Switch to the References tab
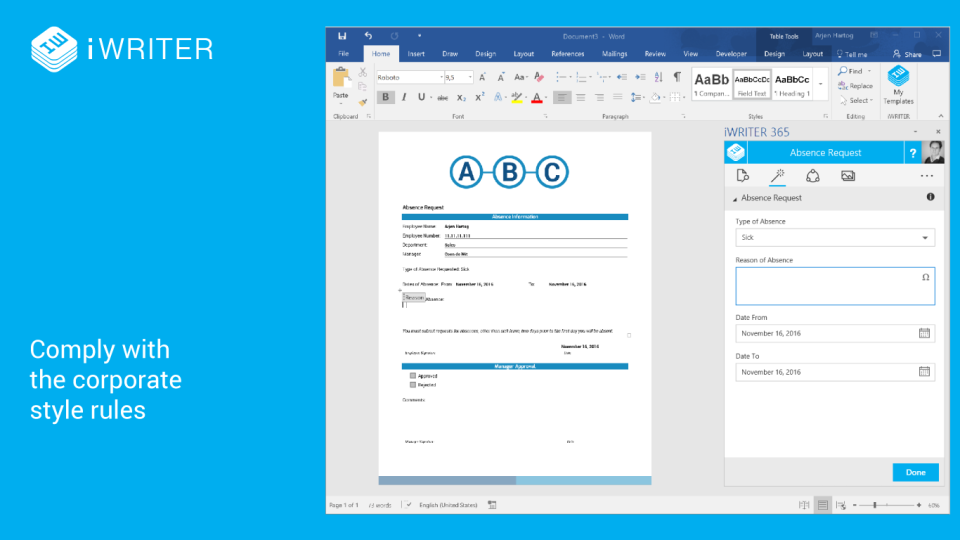This screenshot has width=960, height=540. click(568, 54)
